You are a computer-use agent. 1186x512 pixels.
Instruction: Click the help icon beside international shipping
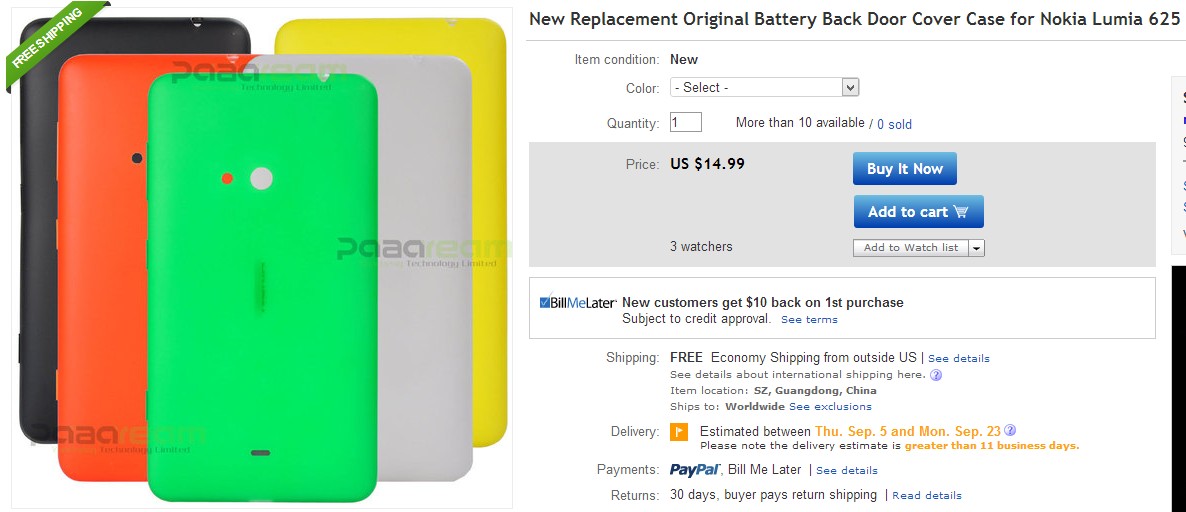[936, 375]
